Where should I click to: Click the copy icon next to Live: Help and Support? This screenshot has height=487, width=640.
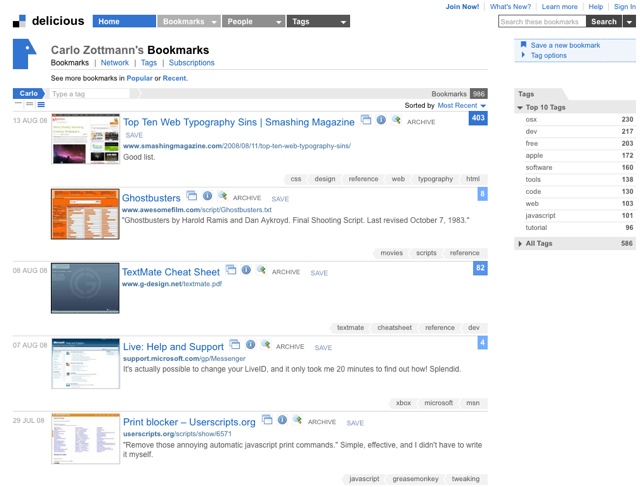coord(235,345)
